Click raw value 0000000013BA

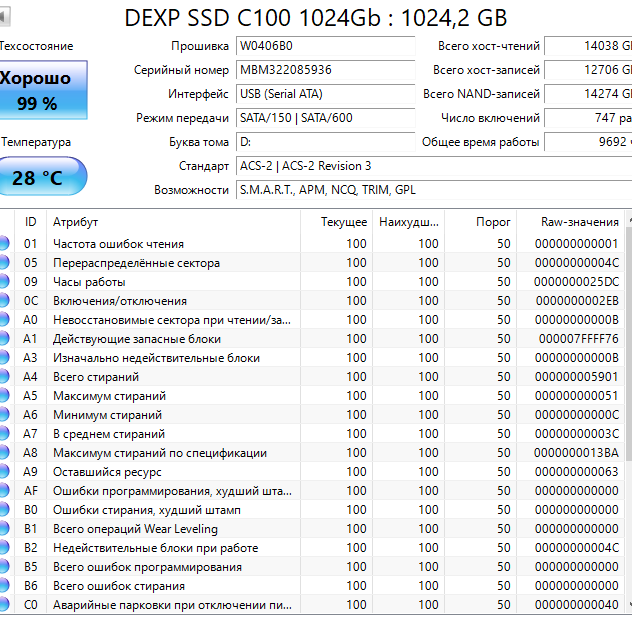pyautogui.click(x=576, y=453)
